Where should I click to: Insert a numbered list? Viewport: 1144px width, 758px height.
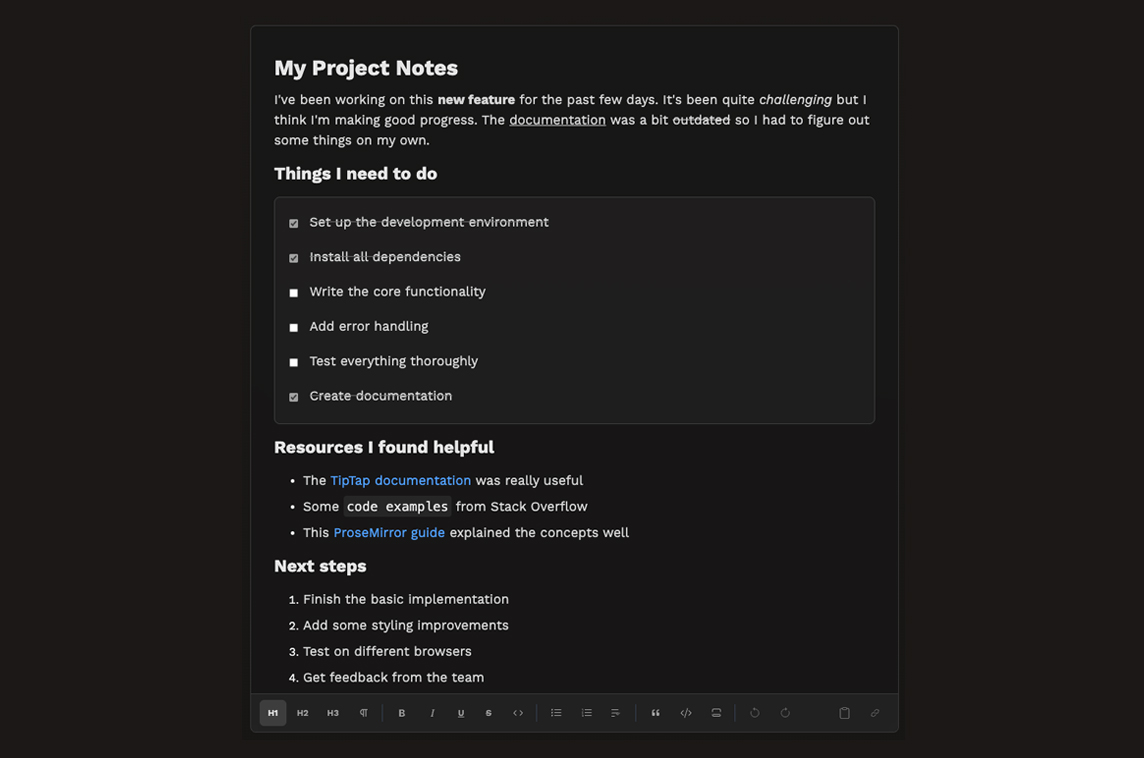(587, 713)
